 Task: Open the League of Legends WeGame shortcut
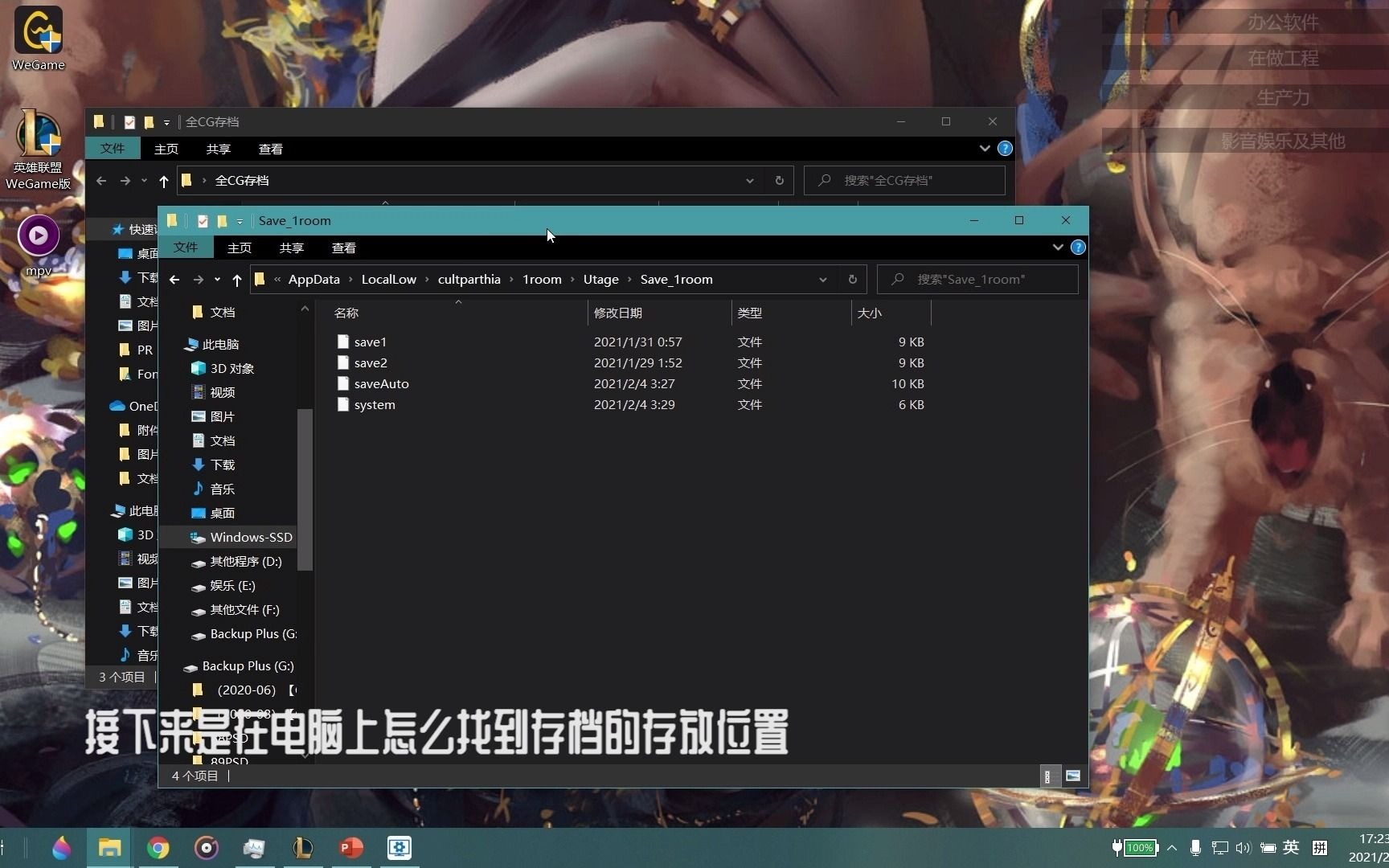click(x=39, y=149)
